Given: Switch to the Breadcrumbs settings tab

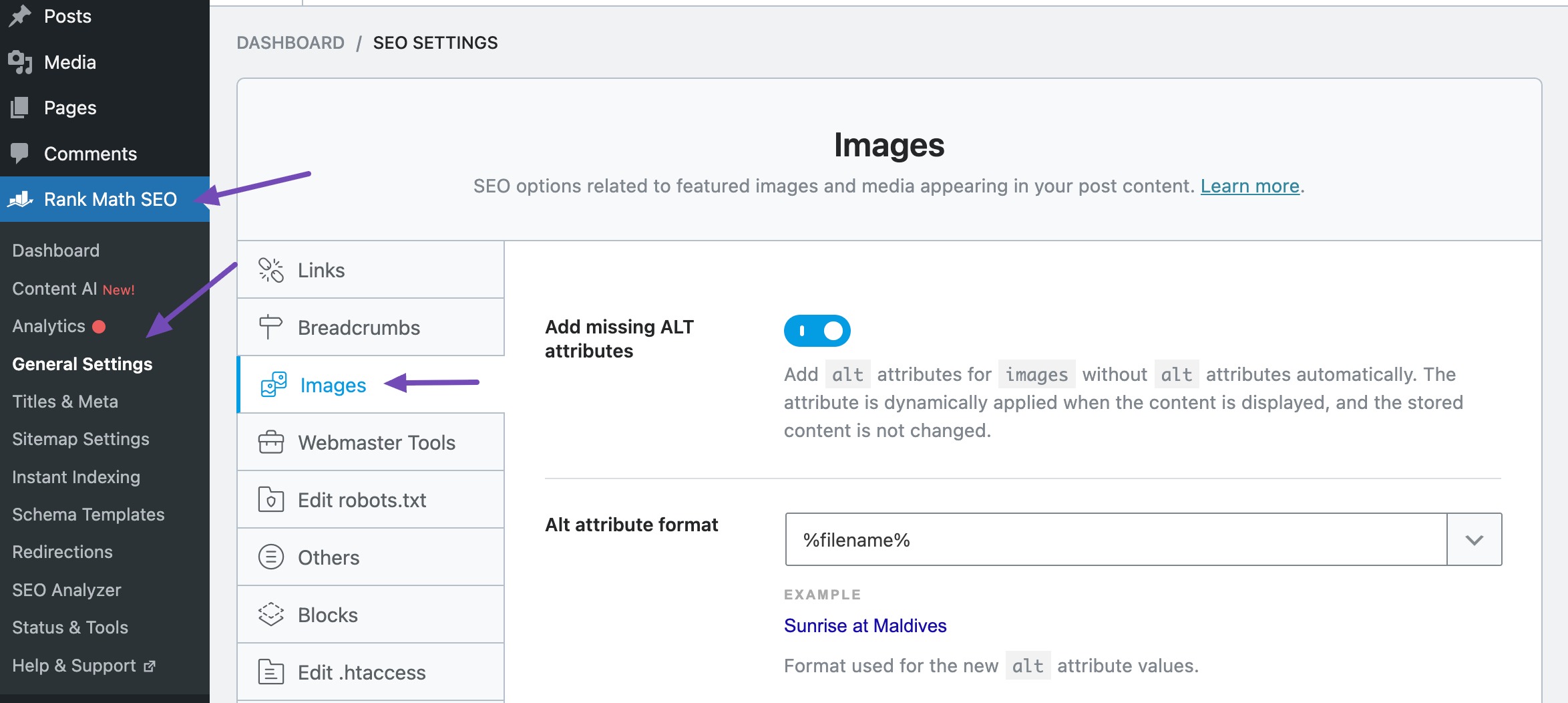Looking at the screenshot, I should click(359, 327).
